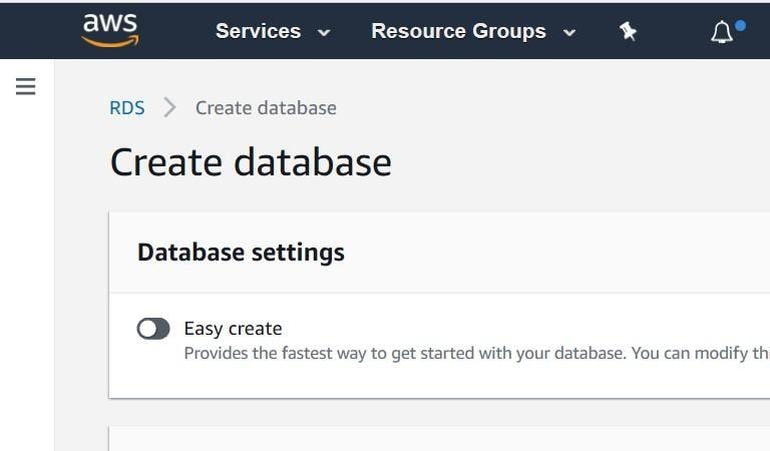This screenshot has height=451, width=770.
Task: Open the notifications bell icon
Action: pyautogui.click(x=721, y=32)
